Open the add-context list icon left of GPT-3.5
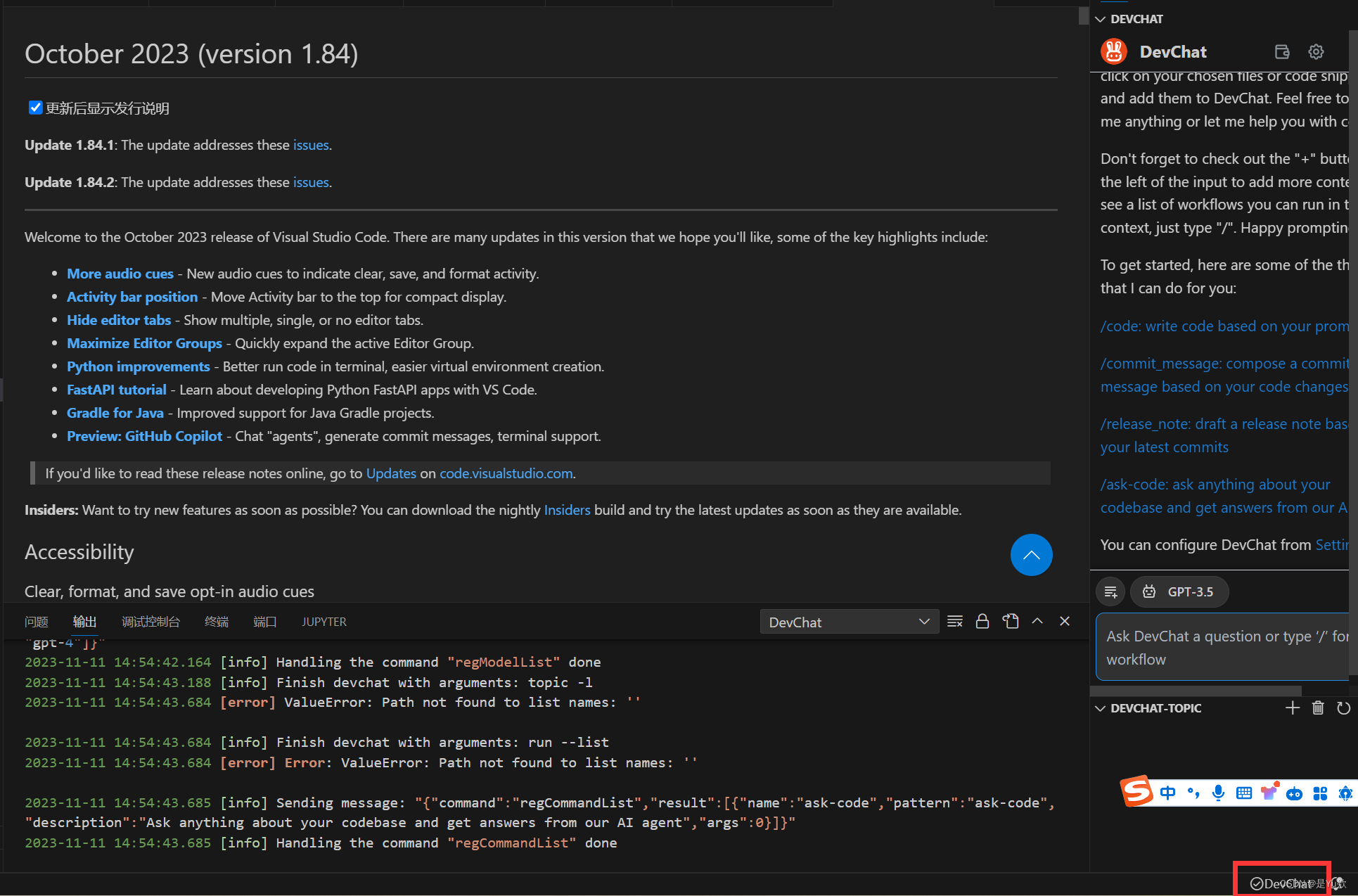The width and height of the screenshot is (1358, 896). click(x=1111, y=592)
